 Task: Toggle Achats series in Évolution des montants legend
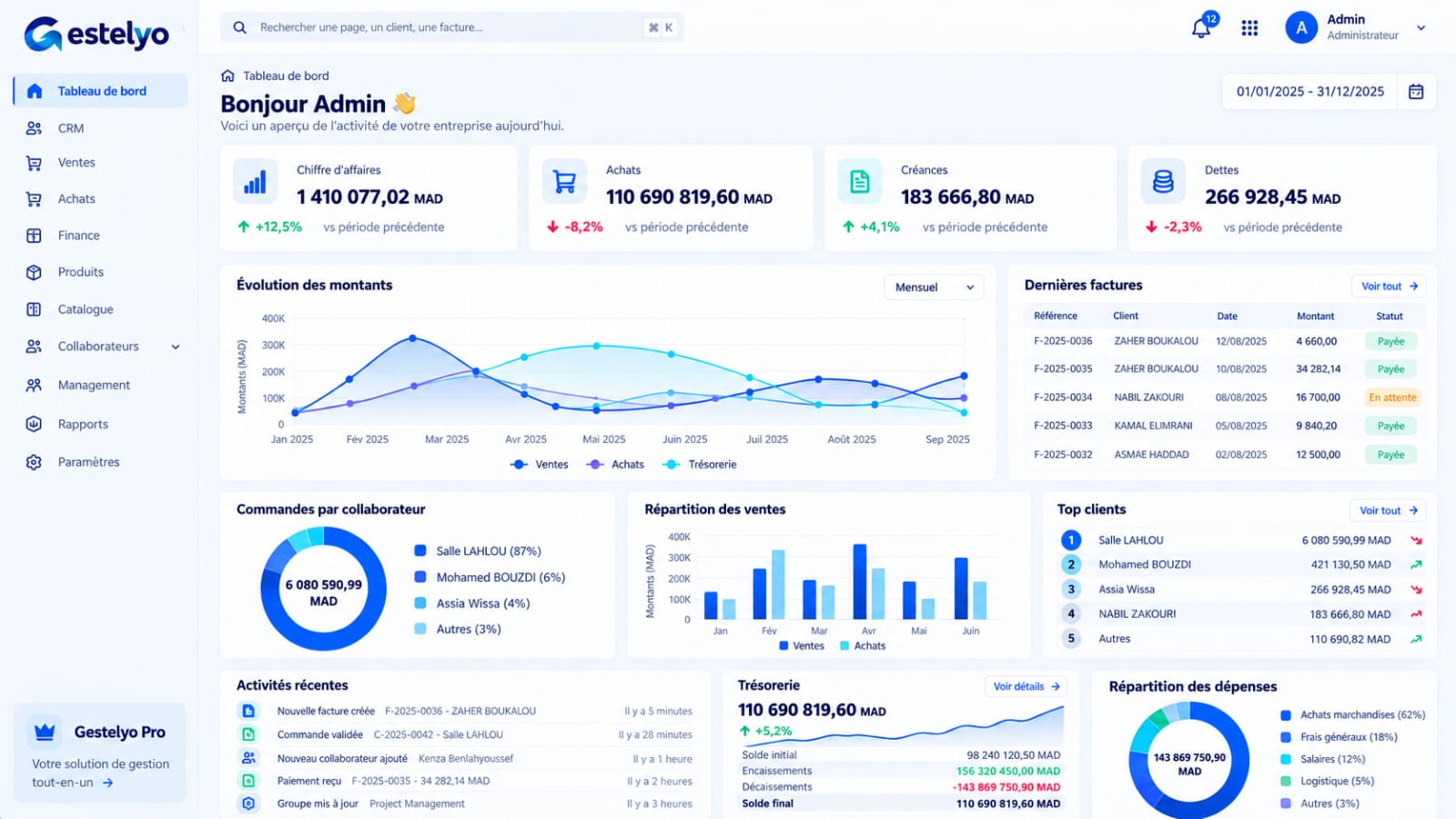(616, 464)
